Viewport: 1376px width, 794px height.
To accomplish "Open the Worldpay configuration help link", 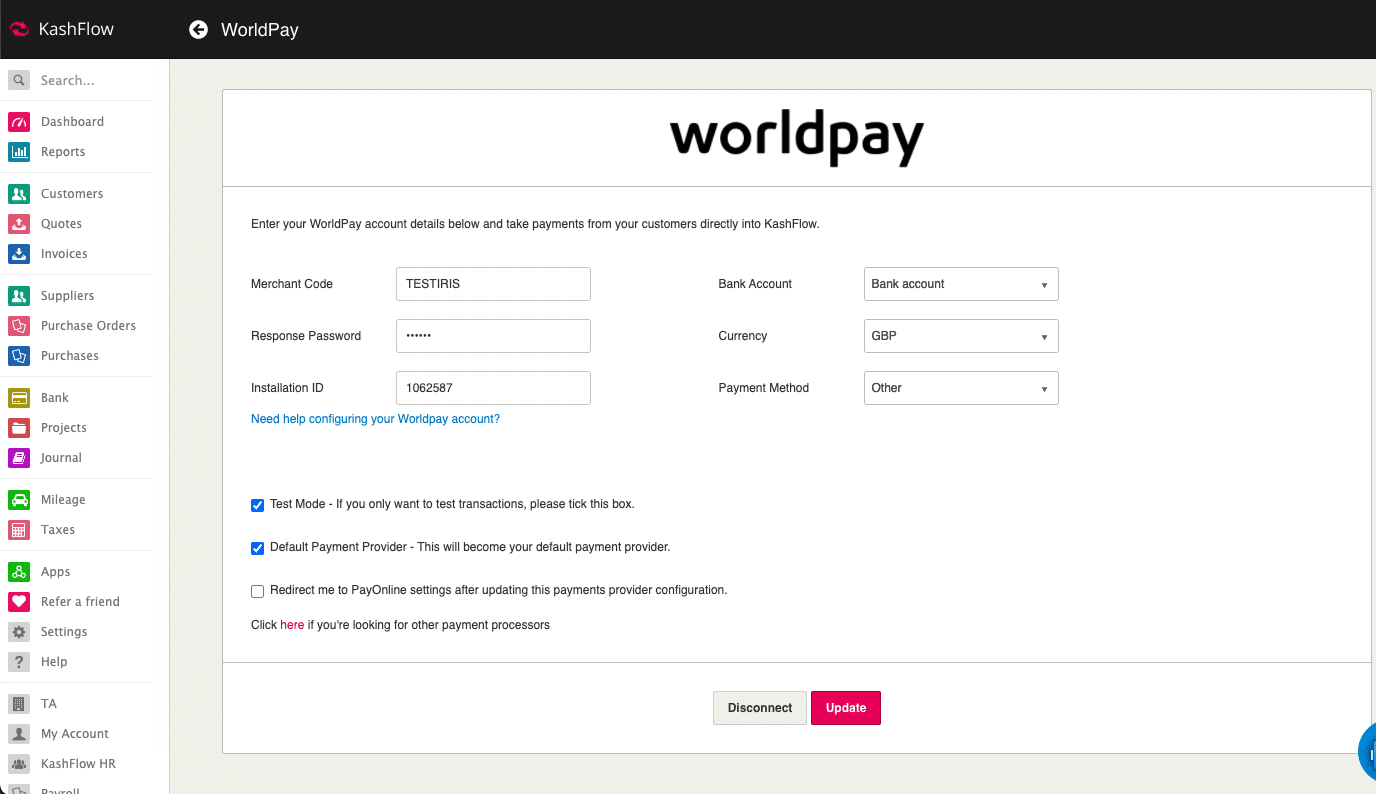I will 375,419.
